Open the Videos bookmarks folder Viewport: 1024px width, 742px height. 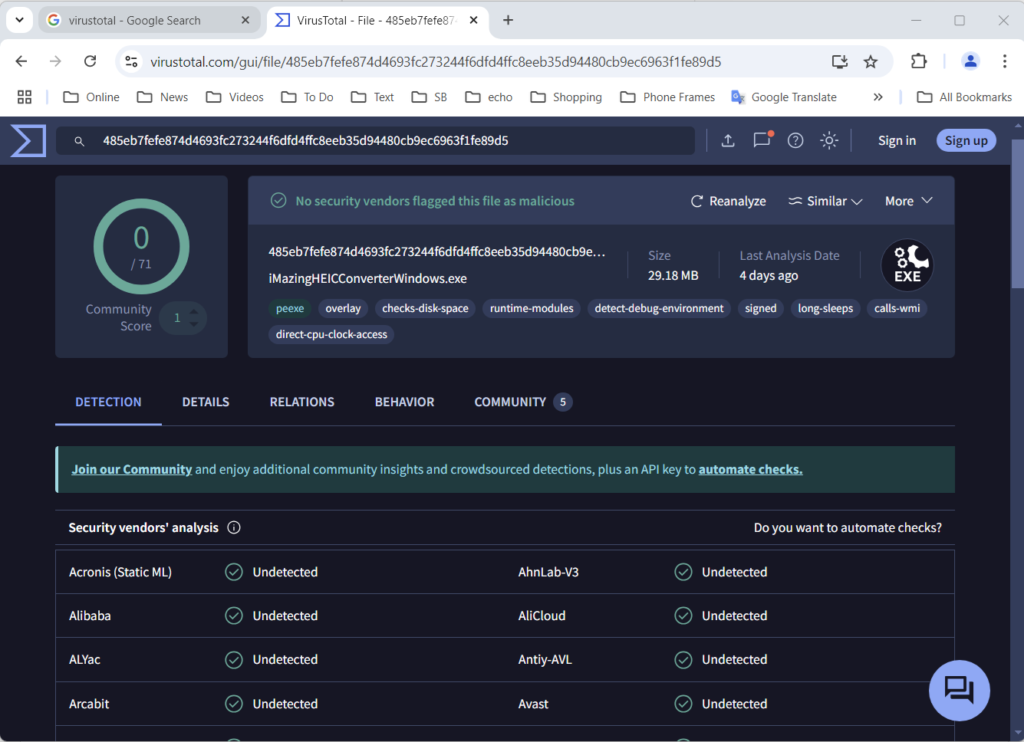(234, 97)
